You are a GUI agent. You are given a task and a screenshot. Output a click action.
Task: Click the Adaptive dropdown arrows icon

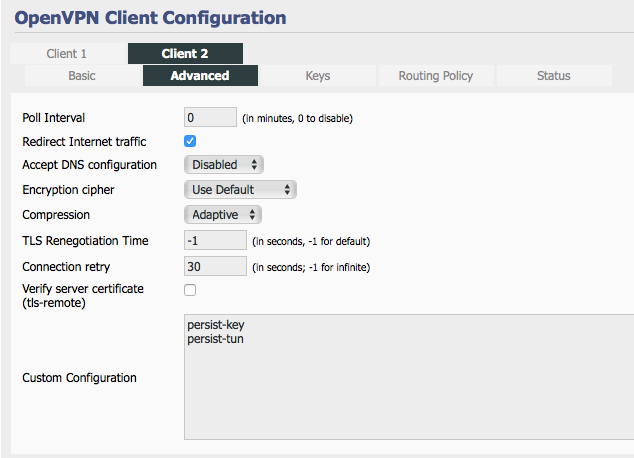[x=252, y=215]
